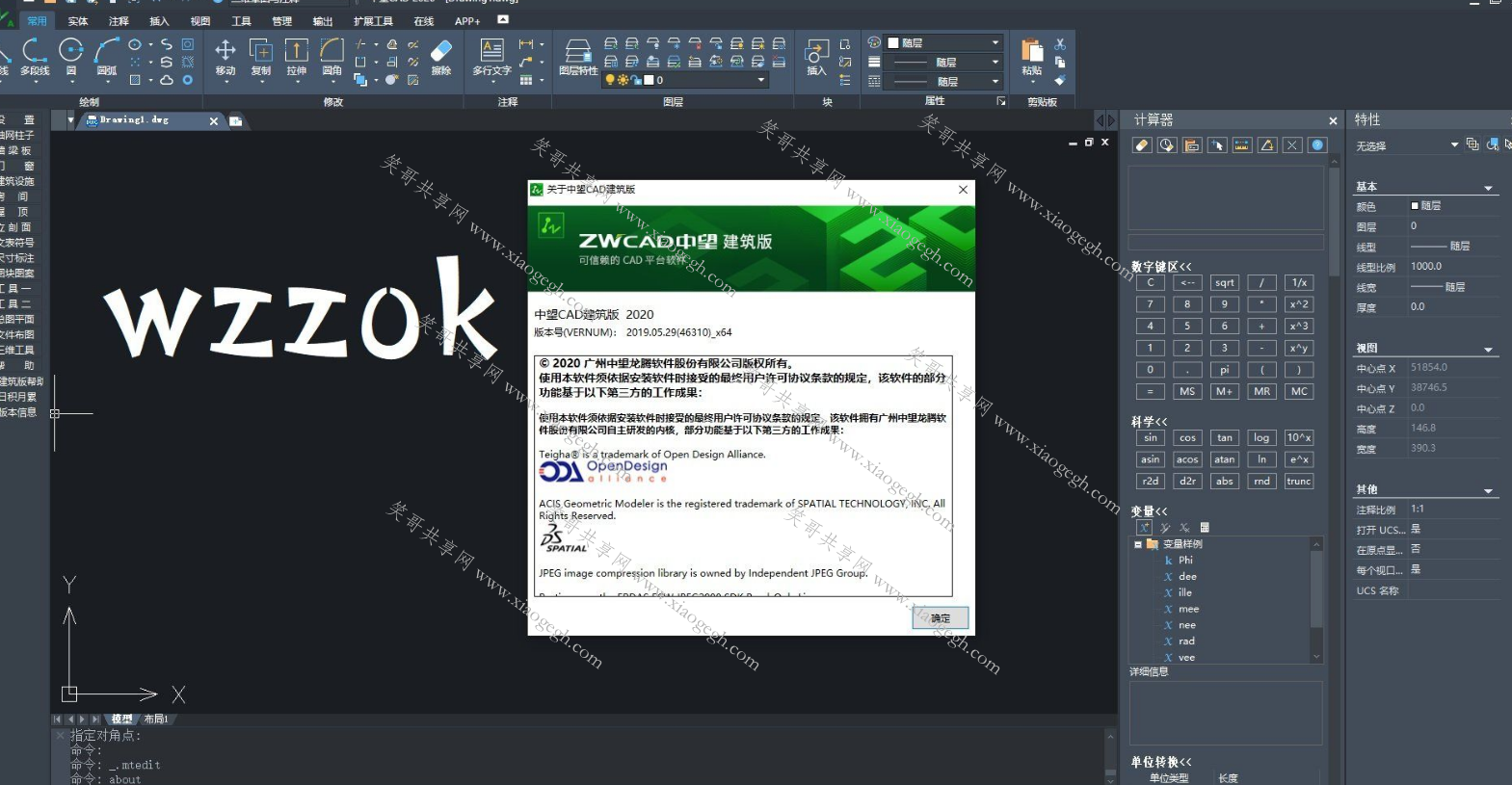This screenshot has height=785, width=1512.
Task: Click the cloud revision tool in 绘制
Action: (167, 80)
